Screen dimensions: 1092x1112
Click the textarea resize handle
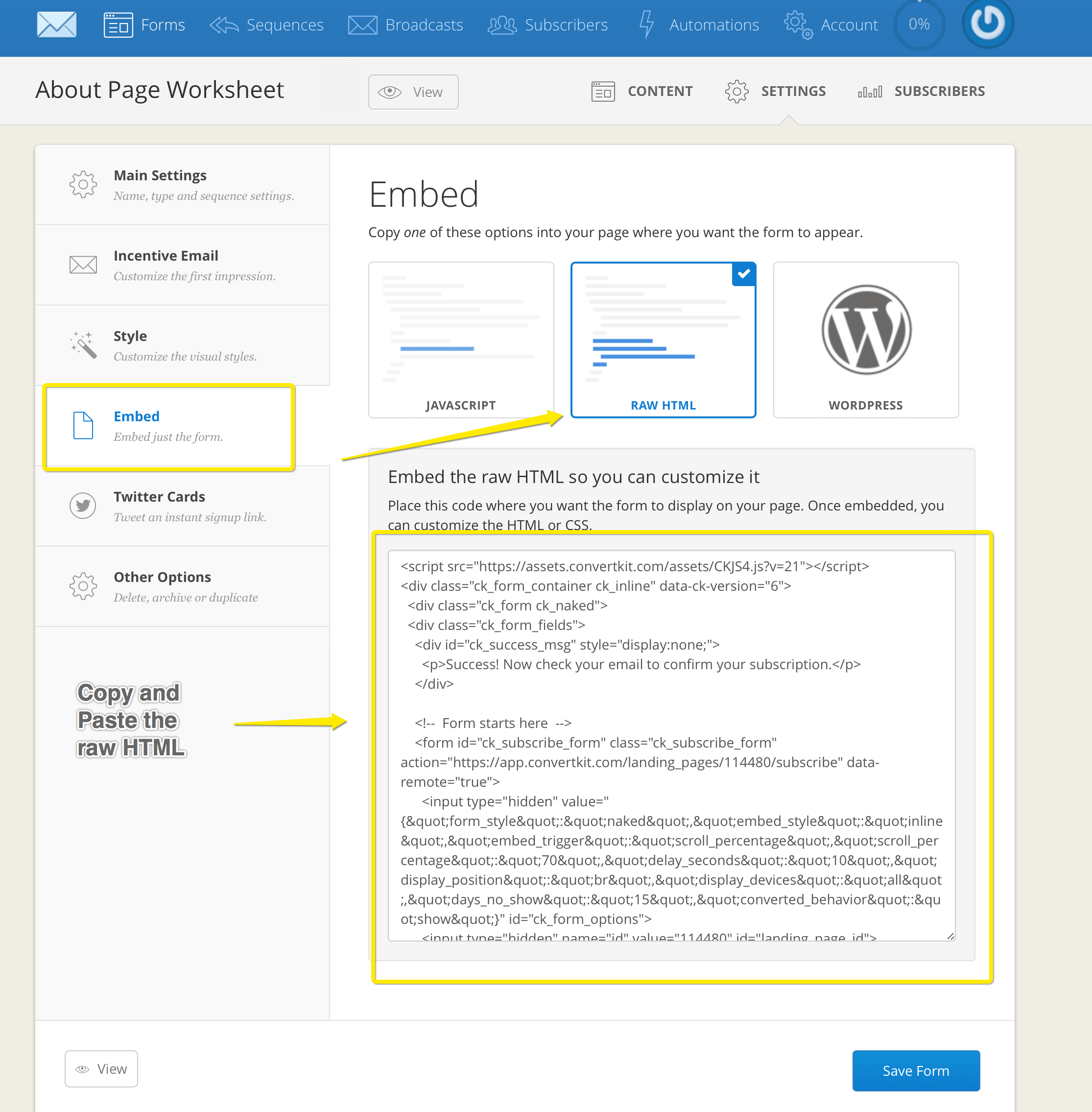tap(950, 936)
